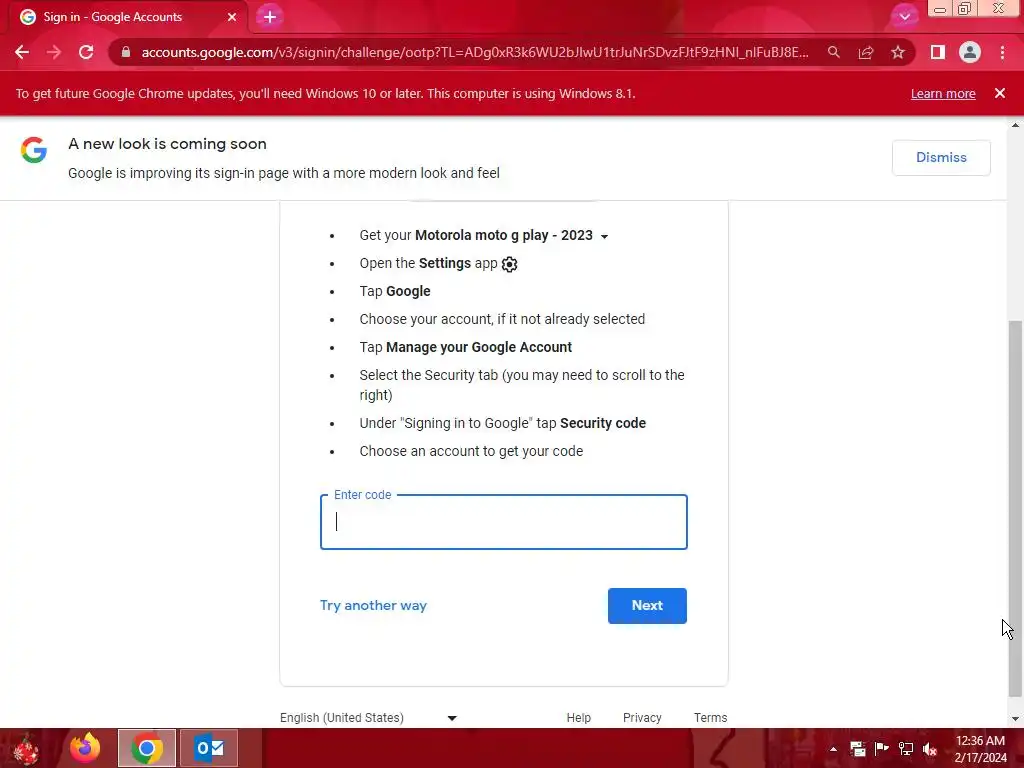Close the Sign in - Google Accounts tab
The image size is (1024, 768).
coord(232,17)
